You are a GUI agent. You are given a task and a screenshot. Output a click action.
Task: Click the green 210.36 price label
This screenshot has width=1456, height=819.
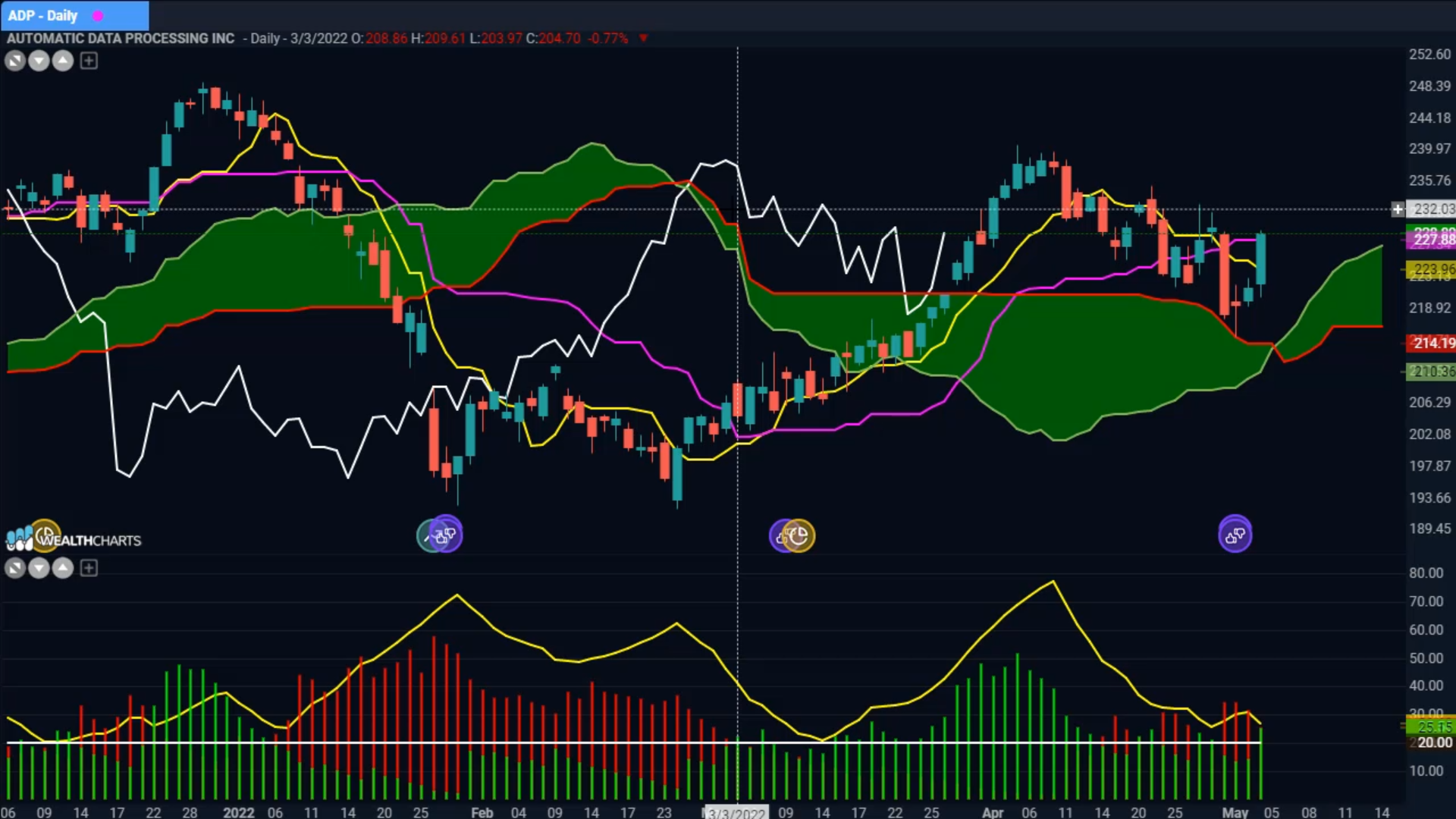pyautogui.click(x=1432, y=372)
